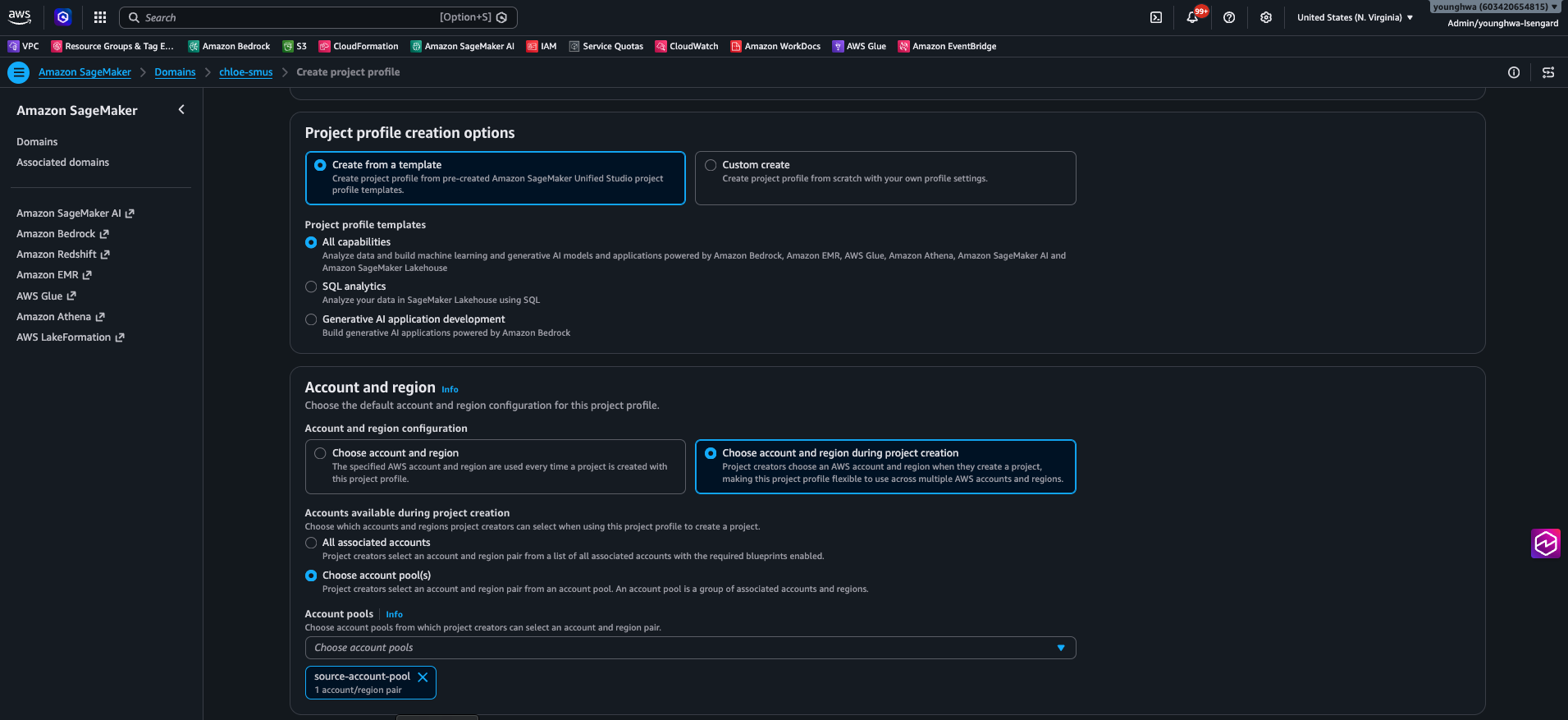This screenshot has width=1568, height=720.
Task: Select Choose account and region option
Action: click(495, 466)
